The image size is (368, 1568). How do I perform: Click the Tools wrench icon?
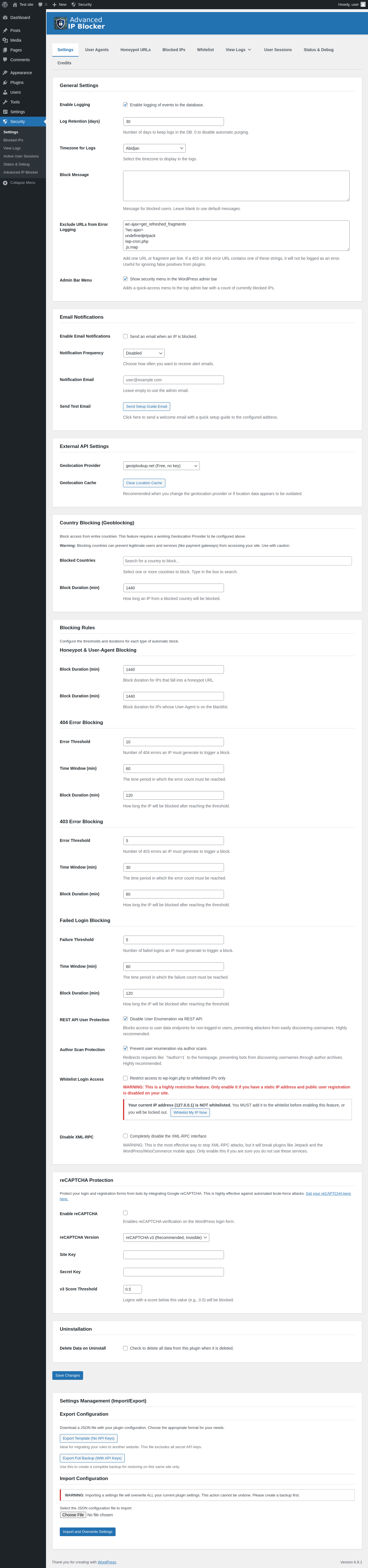tap(5, 102)
